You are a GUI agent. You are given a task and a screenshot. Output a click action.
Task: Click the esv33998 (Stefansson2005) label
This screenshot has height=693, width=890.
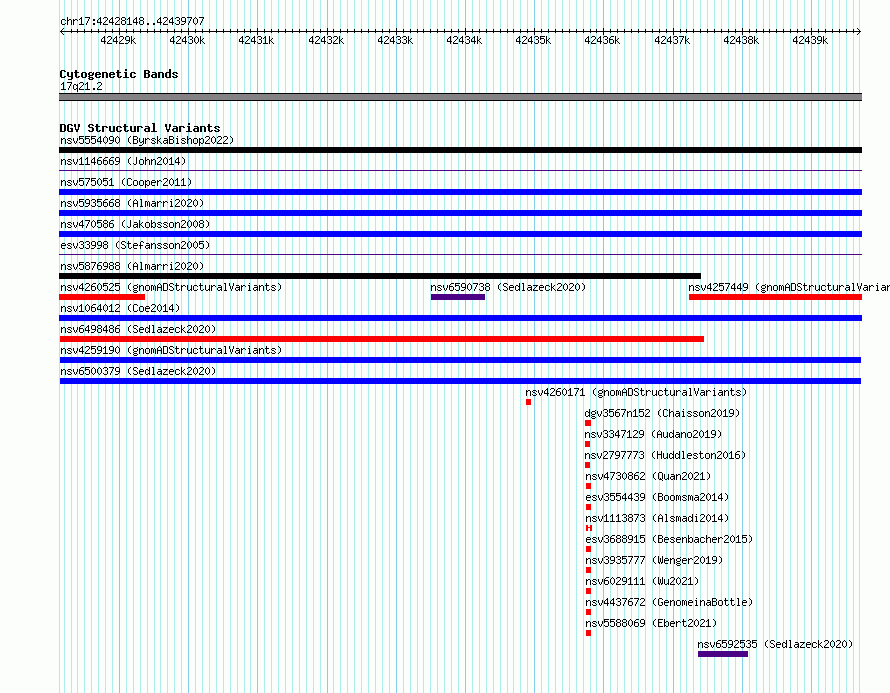[135, 245]
